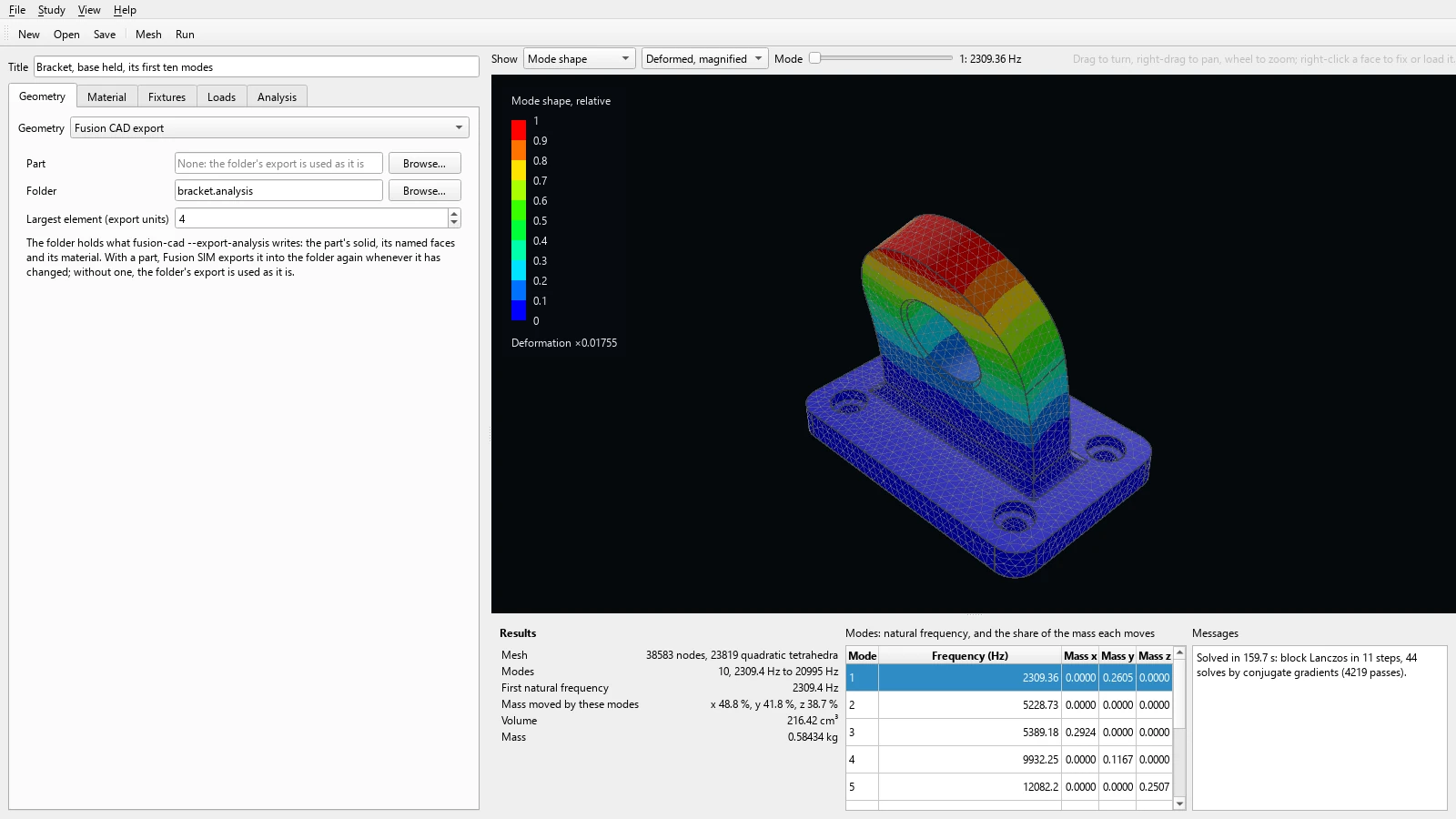1456x819 pixels.
Task: Click the Frequency (Hz) column header
Action: [x=970, y=656]
